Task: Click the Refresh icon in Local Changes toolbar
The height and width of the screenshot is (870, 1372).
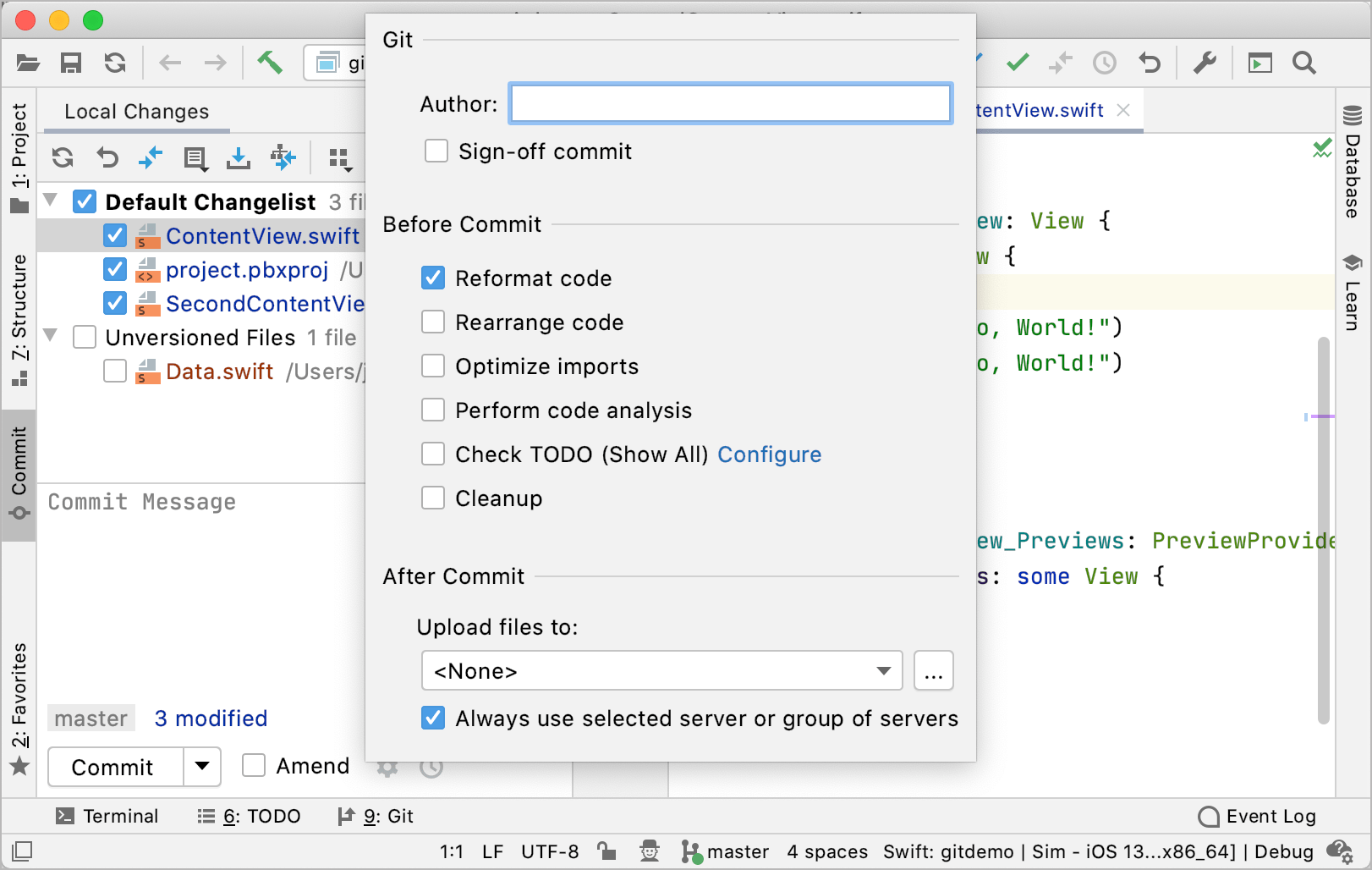Action: [x=63, y=157]
